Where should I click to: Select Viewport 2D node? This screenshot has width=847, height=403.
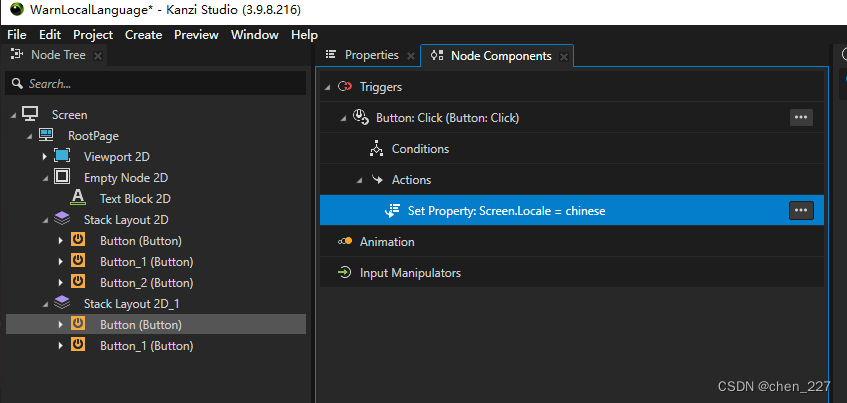point(117,157)
